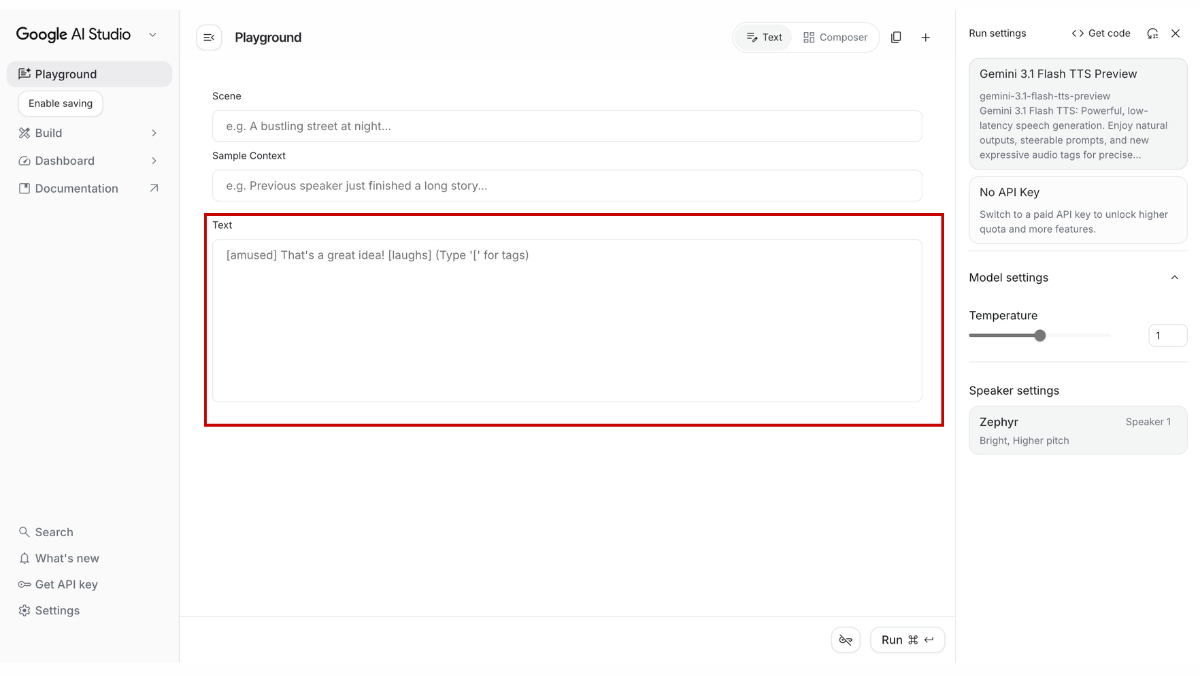Click the copy/compare icon next to Composer
The image size is (1200, 675).
(896, 37)
